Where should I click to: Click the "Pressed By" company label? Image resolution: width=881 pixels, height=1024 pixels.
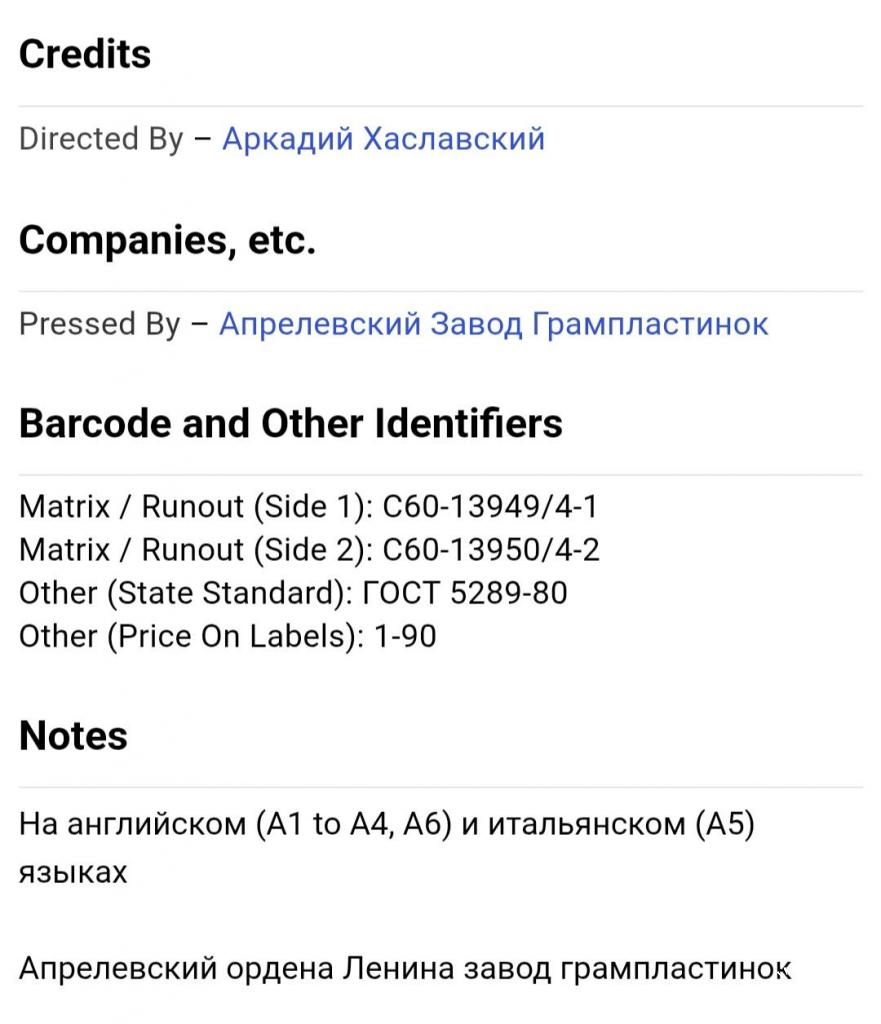click(x=100, y=324)
